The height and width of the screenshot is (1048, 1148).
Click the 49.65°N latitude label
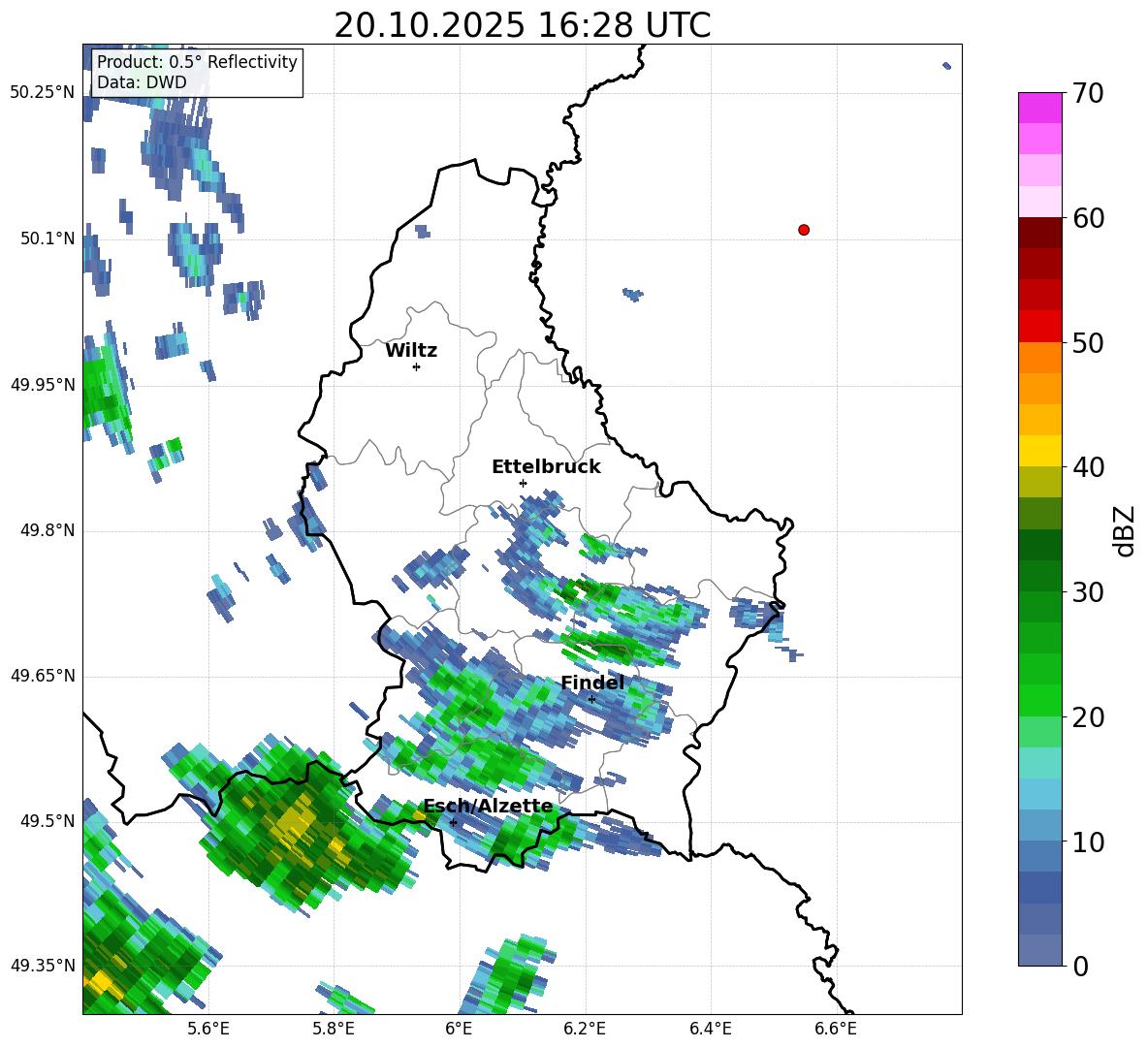click(43, 676)
